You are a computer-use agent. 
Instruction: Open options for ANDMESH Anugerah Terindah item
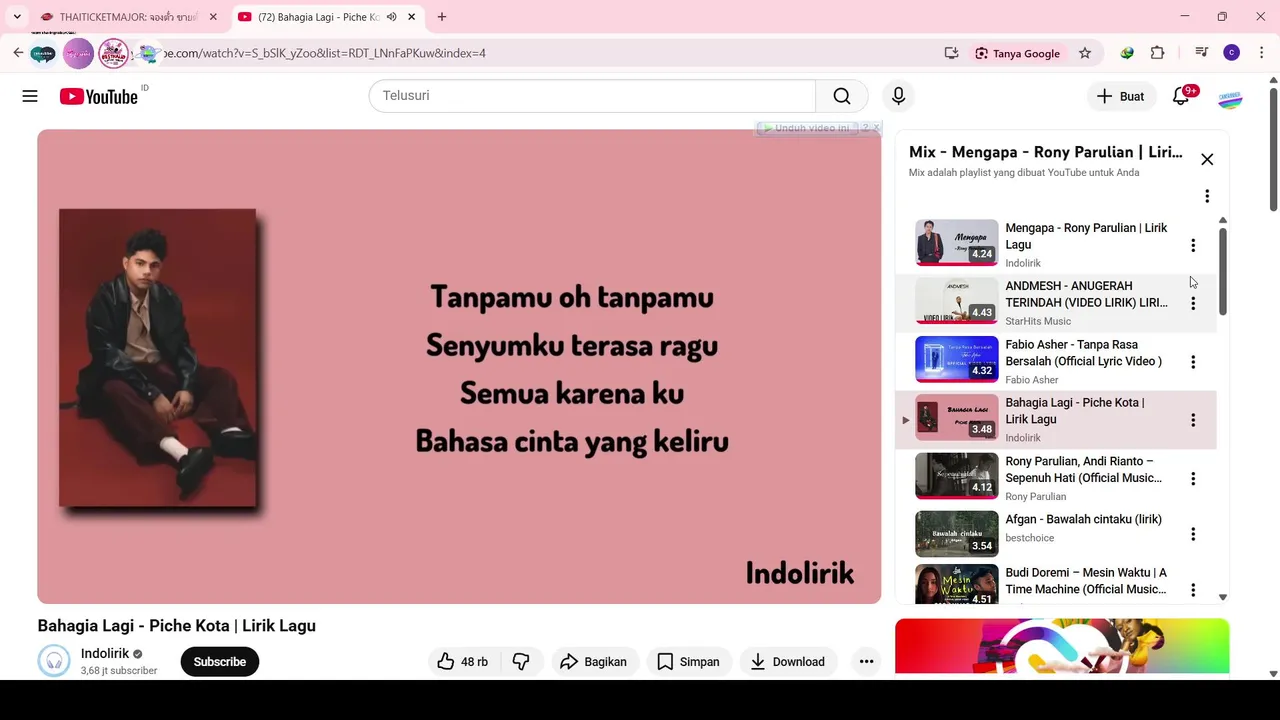click(1193, 303)
